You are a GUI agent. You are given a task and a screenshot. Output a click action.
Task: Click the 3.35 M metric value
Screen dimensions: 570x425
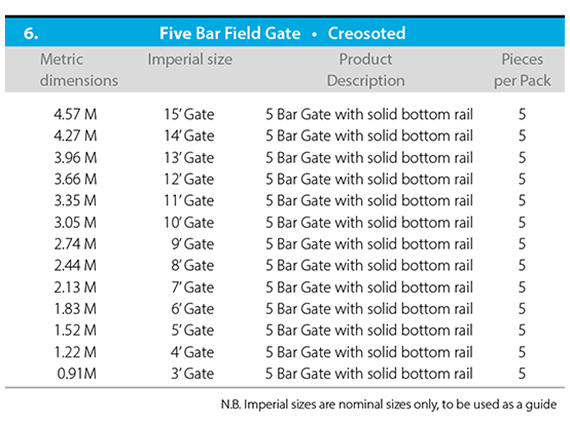coord(76,200)
